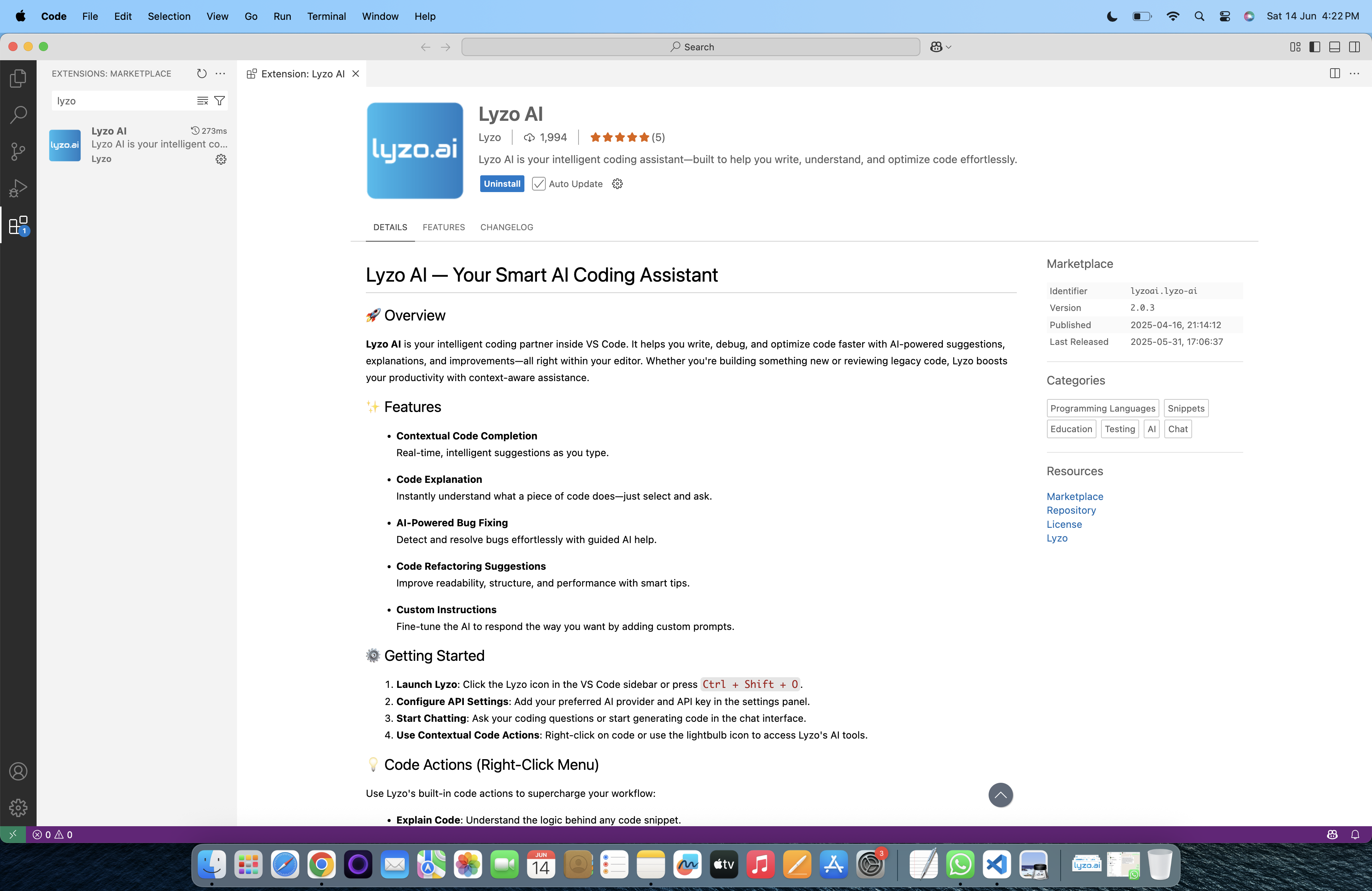This screenshot has height=891, width=1372.
Task: Open remote window indicator in status bar
Action: [13, 835]
